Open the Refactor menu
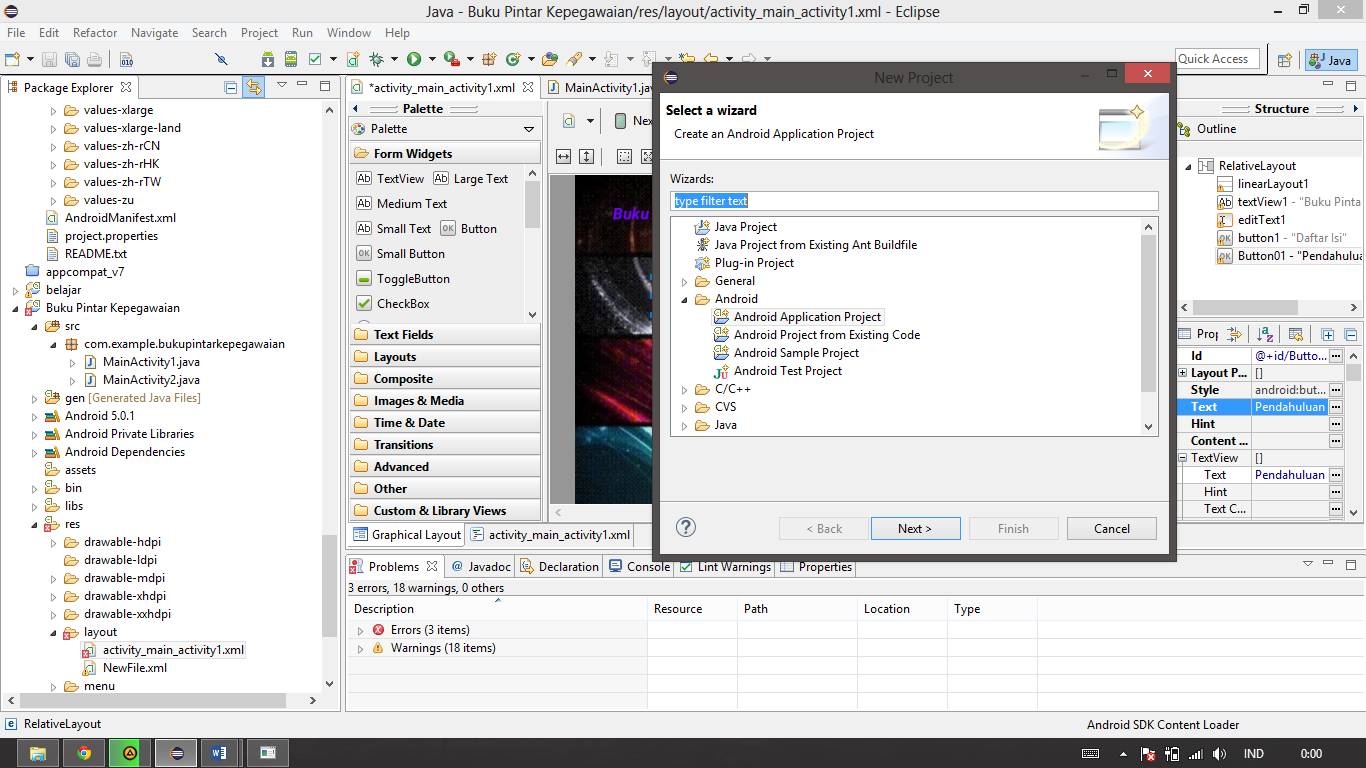The height and width of the screenshot is (768, 1366). point(95,33)
